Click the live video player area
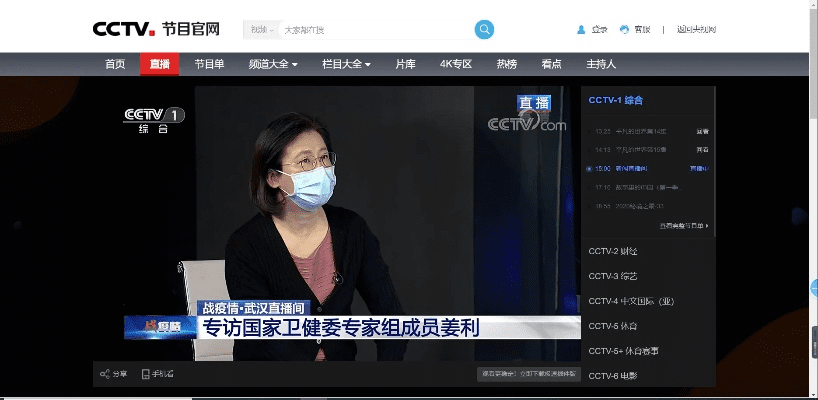Viewport: 818px width, 400px height. (336, 223)
